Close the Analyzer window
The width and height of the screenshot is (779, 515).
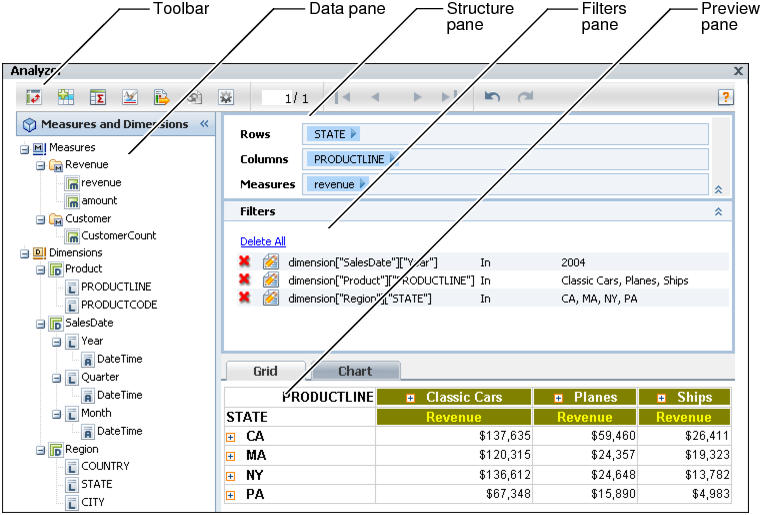click(738, 71)
